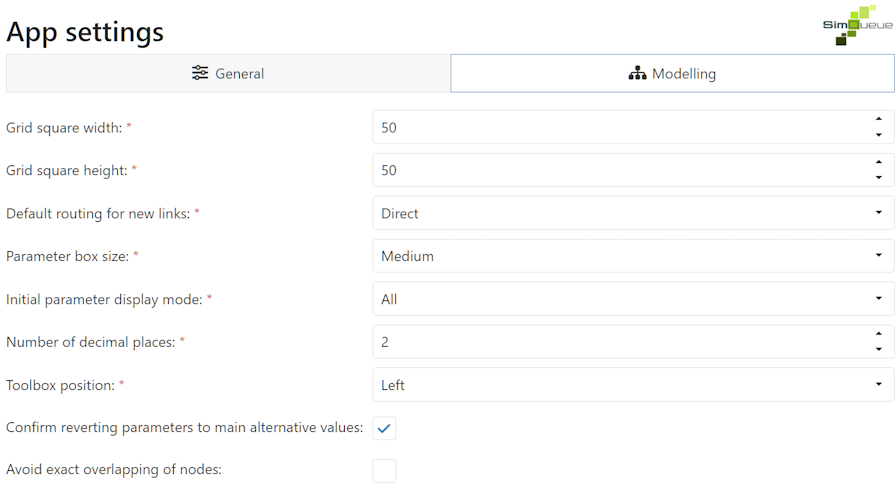Select the Modelling tab

(x=672, y=73)
